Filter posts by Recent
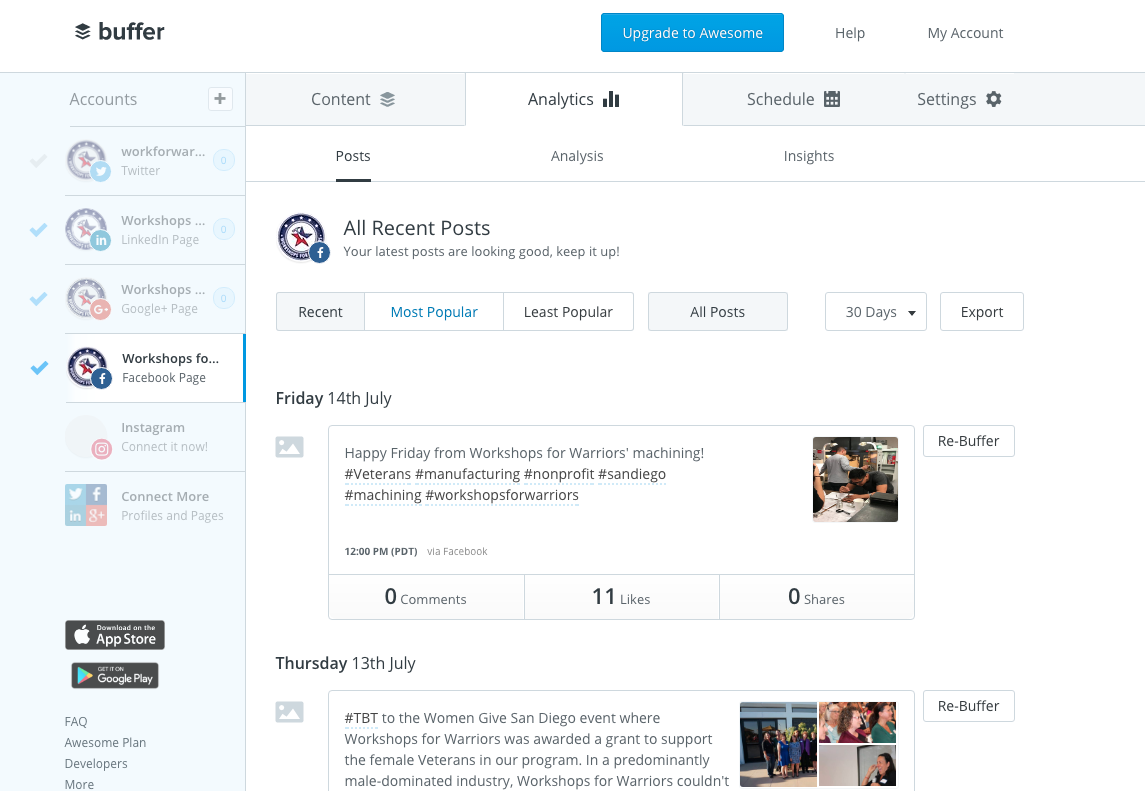 click(320, 312)
